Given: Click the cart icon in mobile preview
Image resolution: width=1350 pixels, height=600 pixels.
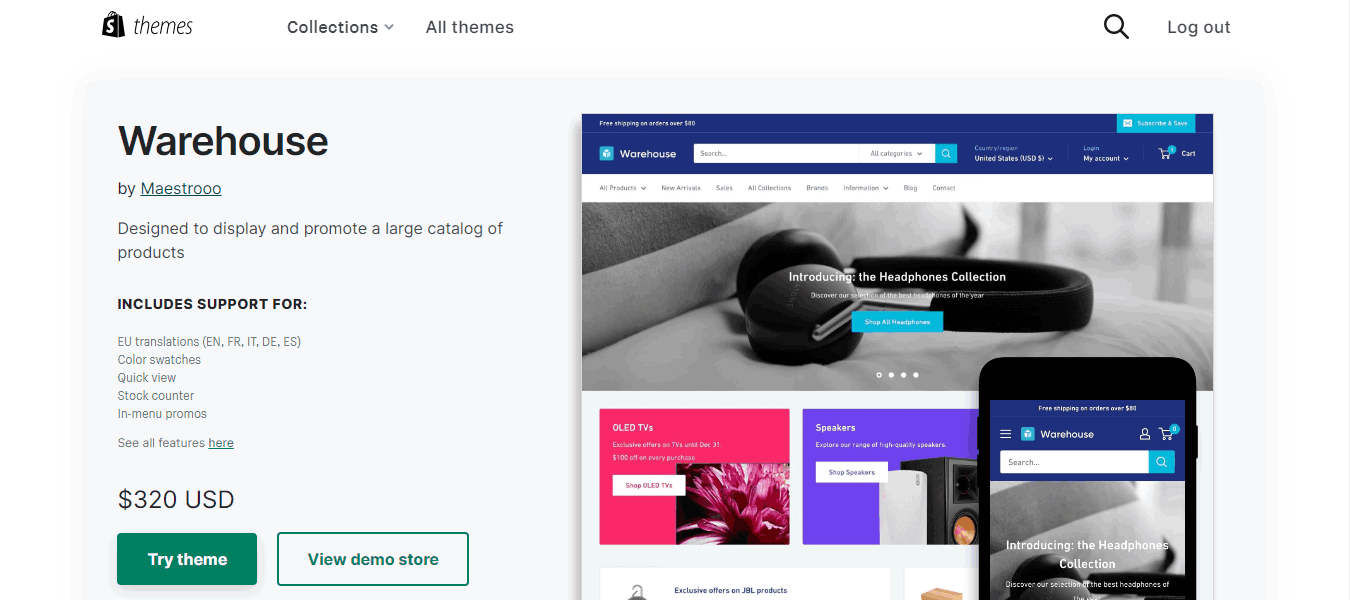Looking at the screenshot, I should [1166, 434].
